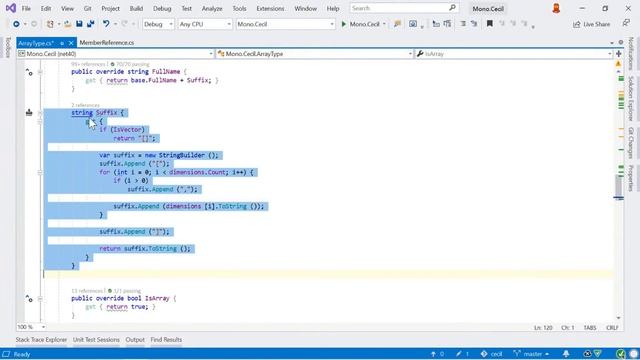Click the 2 references CodeLens link above Suffix
This screenshot has height=360, width=640.
(x=85, y=105)
